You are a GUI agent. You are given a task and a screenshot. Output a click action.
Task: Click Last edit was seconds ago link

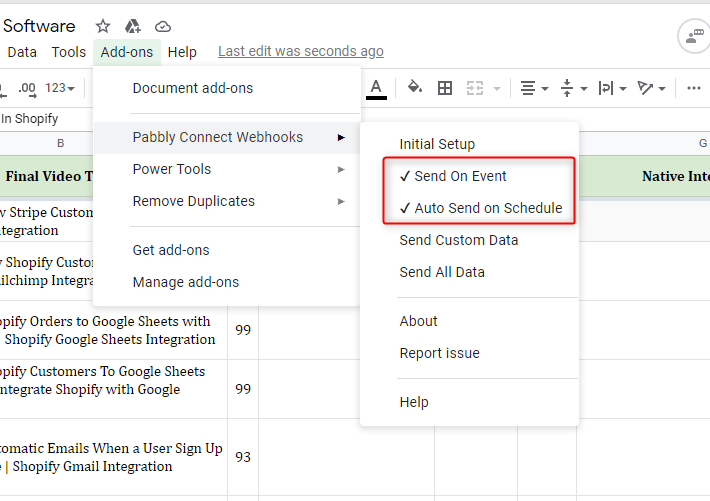coord(301,51)
